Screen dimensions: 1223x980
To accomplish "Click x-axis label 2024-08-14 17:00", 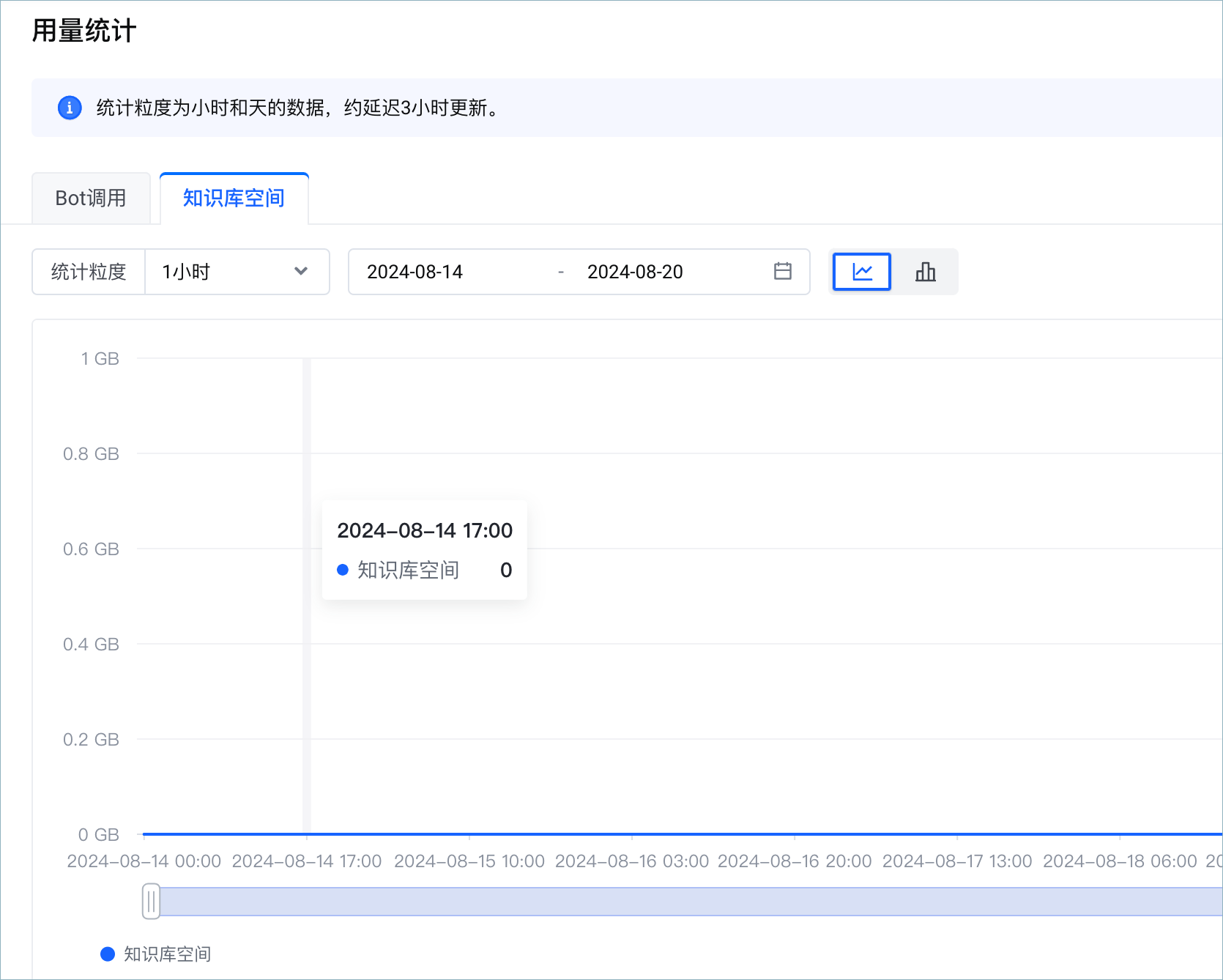I will coord(307,861).
